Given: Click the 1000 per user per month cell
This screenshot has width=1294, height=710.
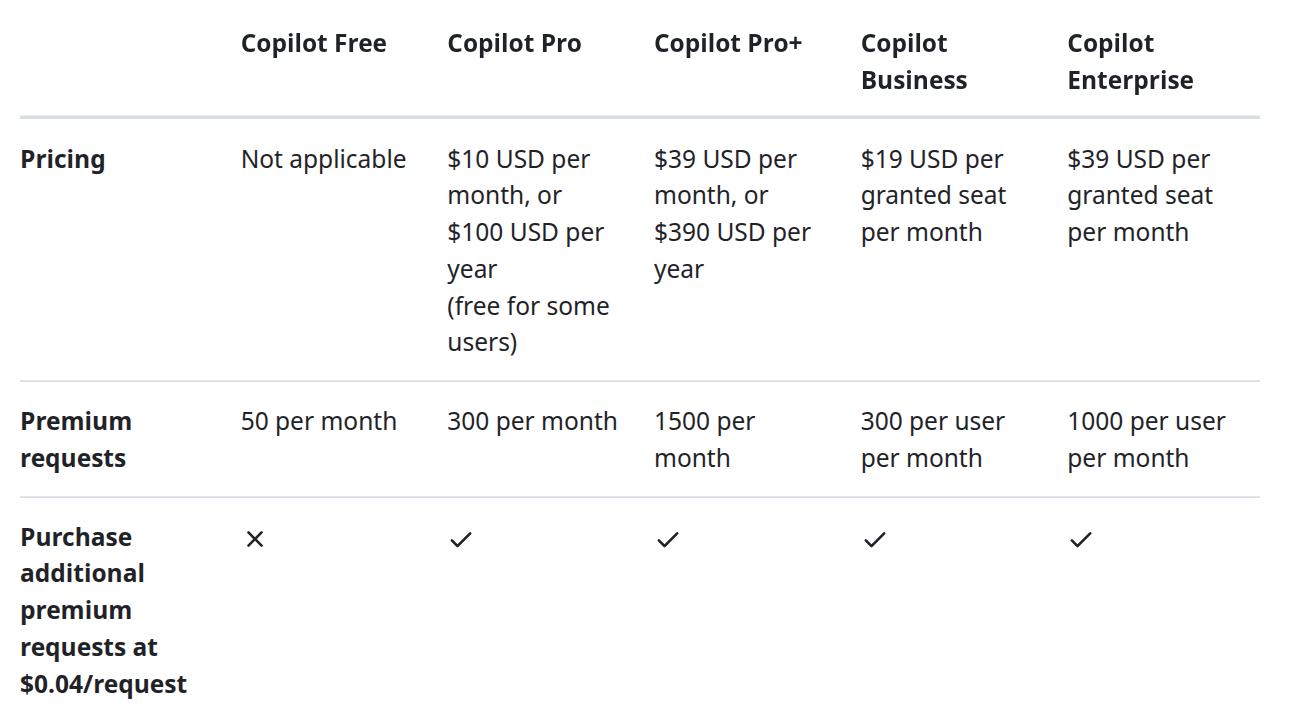Looking at the screenshot, I should 1146,440.
